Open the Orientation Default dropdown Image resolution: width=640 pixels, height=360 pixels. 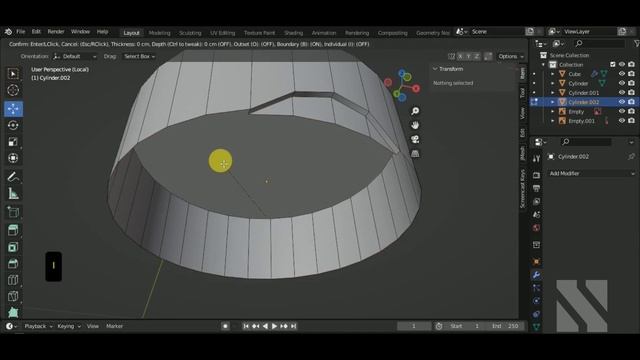(75, 56)
